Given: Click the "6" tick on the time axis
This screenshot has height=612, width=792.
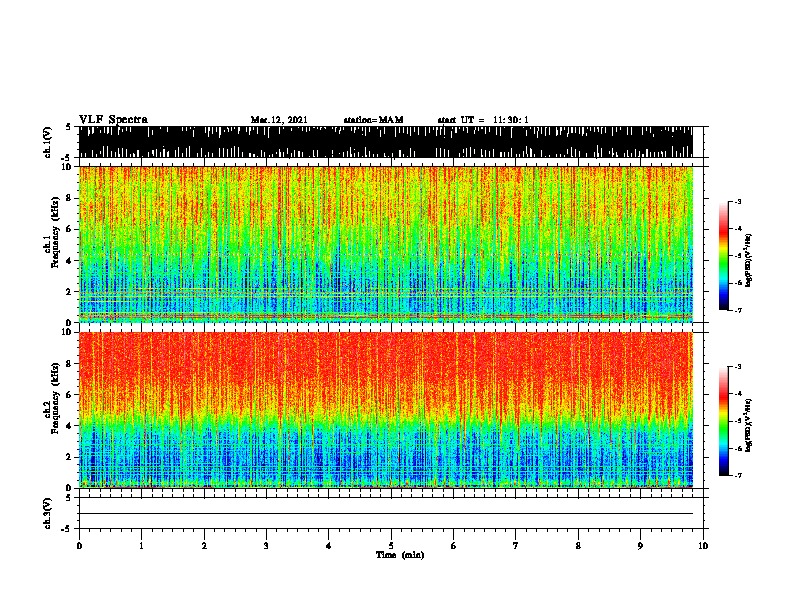Looking at the screenshot, I should pyautogui.click(x=453, y=546).
